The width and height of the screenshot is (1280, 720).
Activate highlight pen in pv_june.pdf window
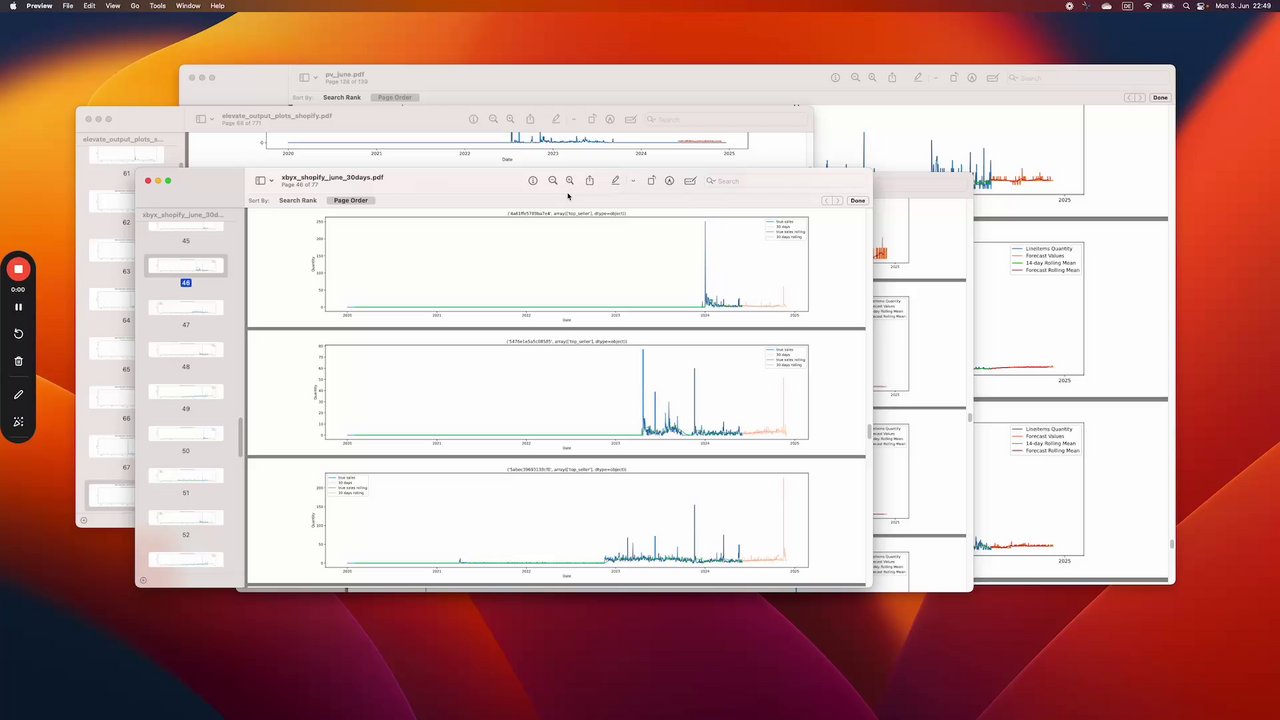coord(918,78)
